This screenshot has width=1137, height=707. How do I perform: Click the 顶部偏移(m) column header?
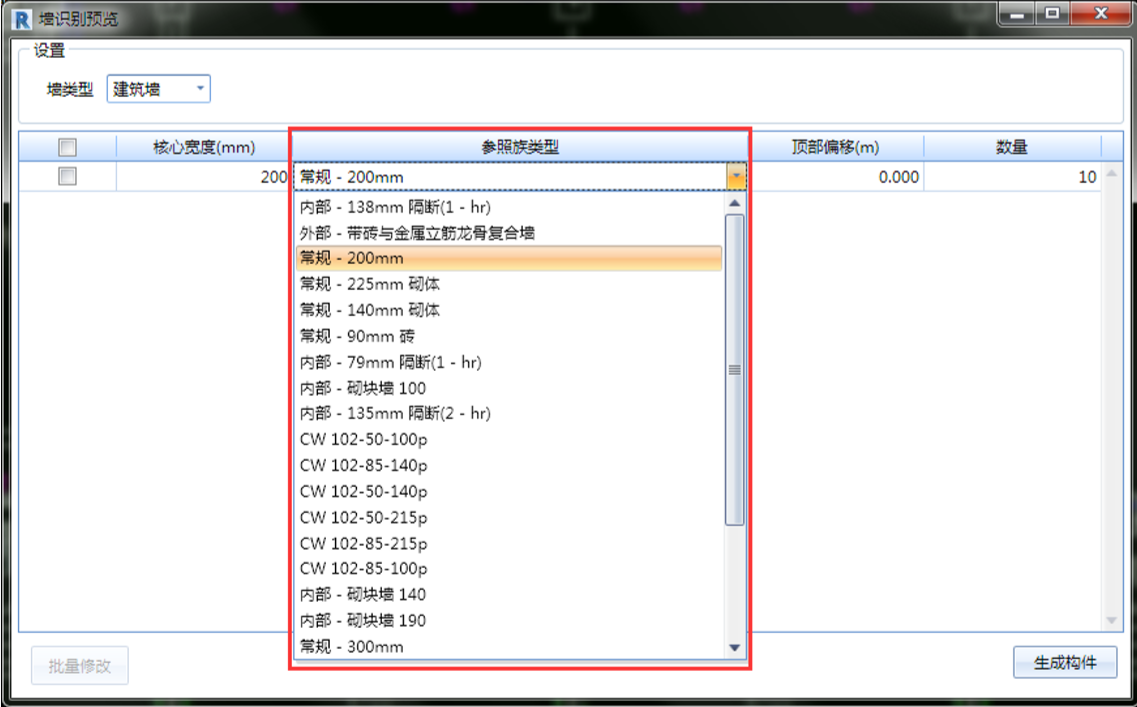point(836,147)
